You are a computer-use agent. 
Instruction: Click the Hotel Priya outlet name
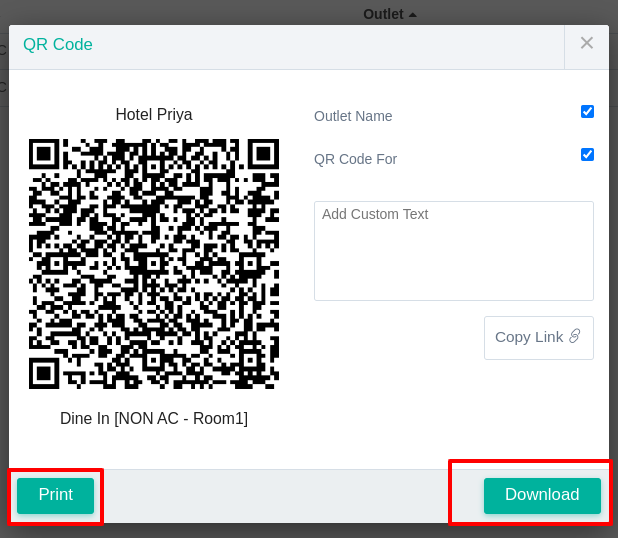click(154, 115)
